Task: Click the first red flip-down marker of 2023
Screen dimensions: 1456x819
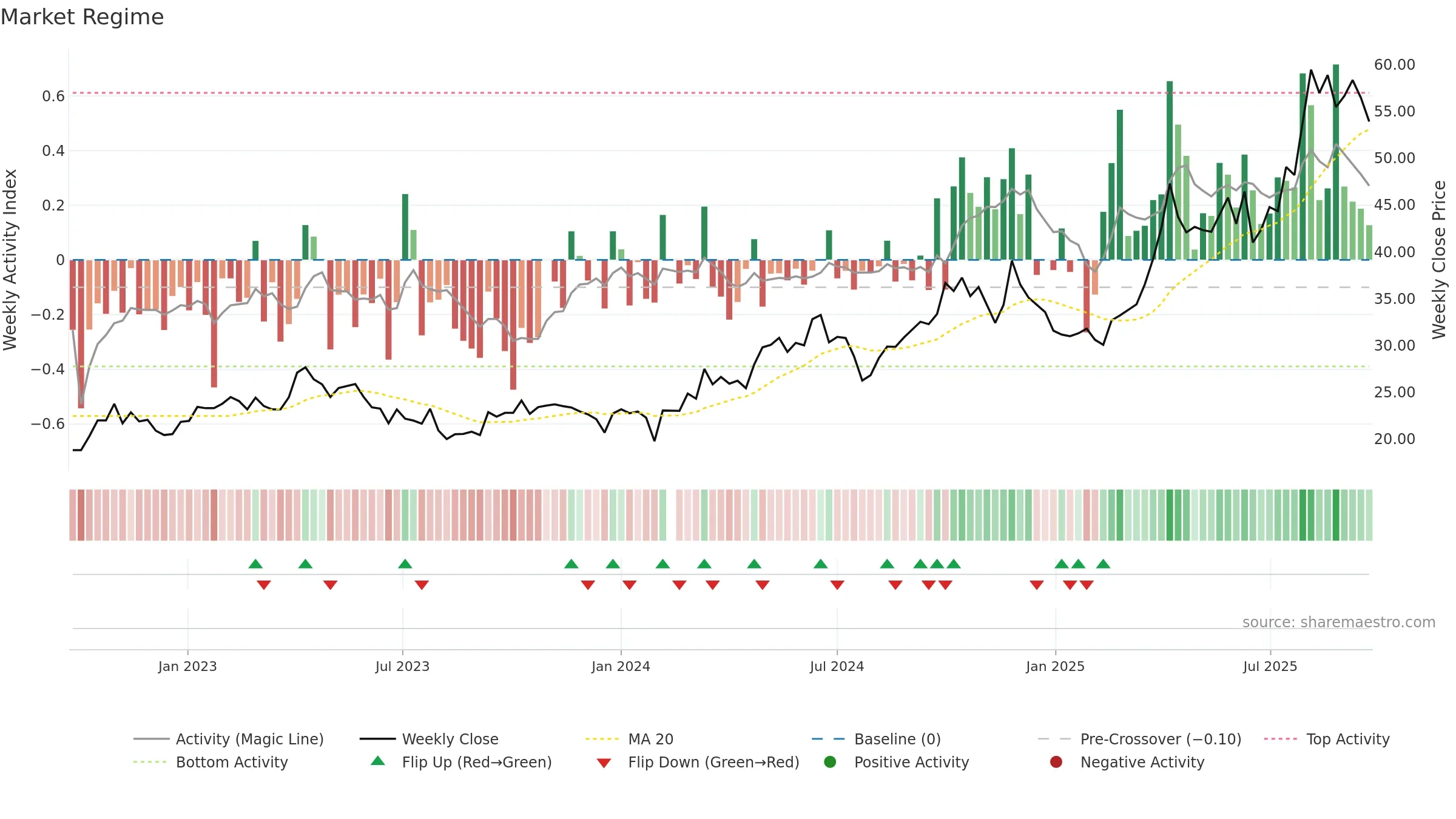Action: 263,585
